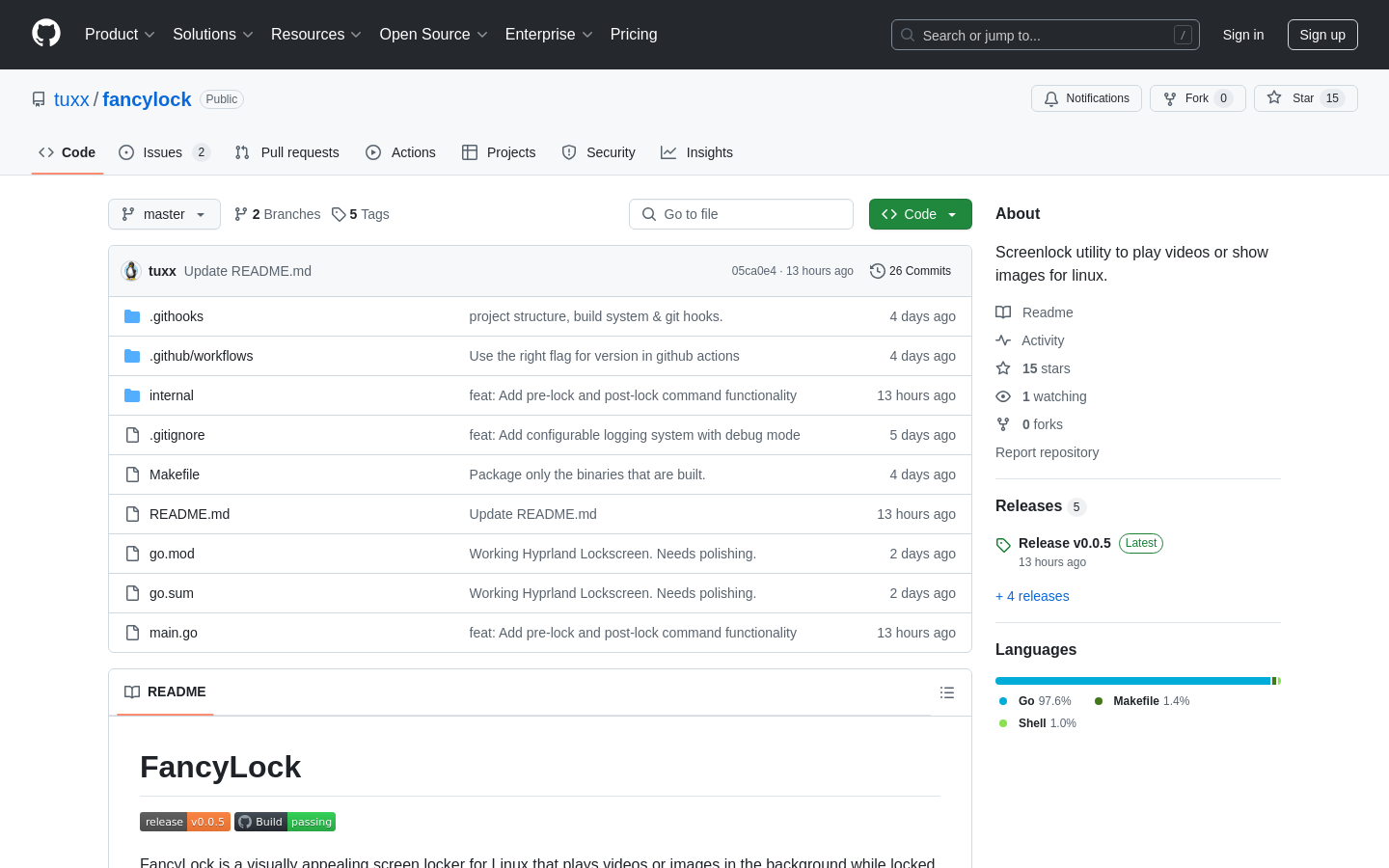Open the Pricing page

pos(634,35)
